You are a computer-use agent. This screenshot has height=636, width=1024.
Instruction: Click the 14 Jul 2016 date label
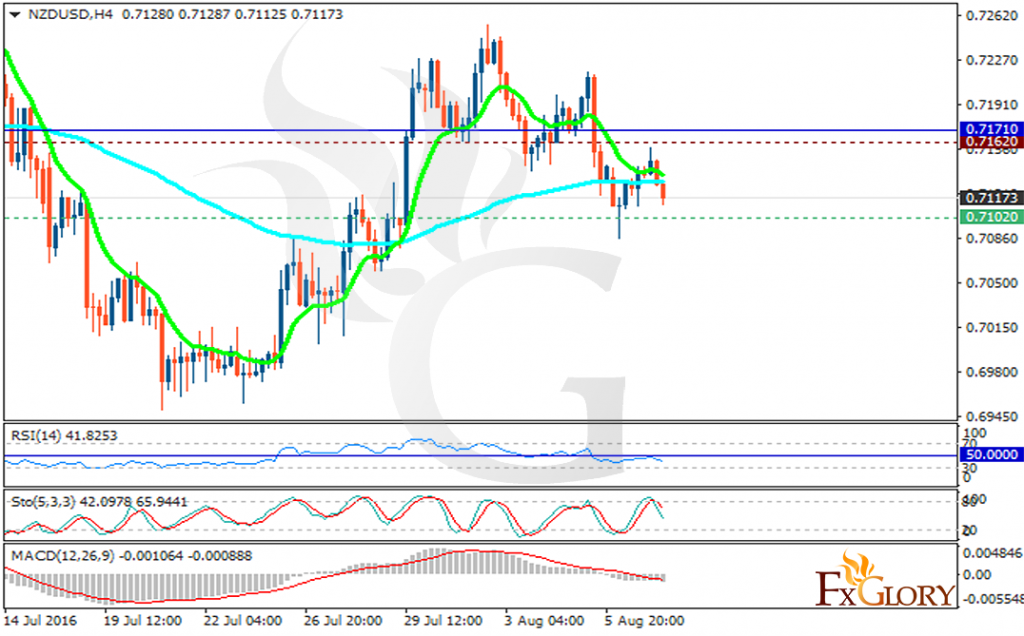click(40, 620)
